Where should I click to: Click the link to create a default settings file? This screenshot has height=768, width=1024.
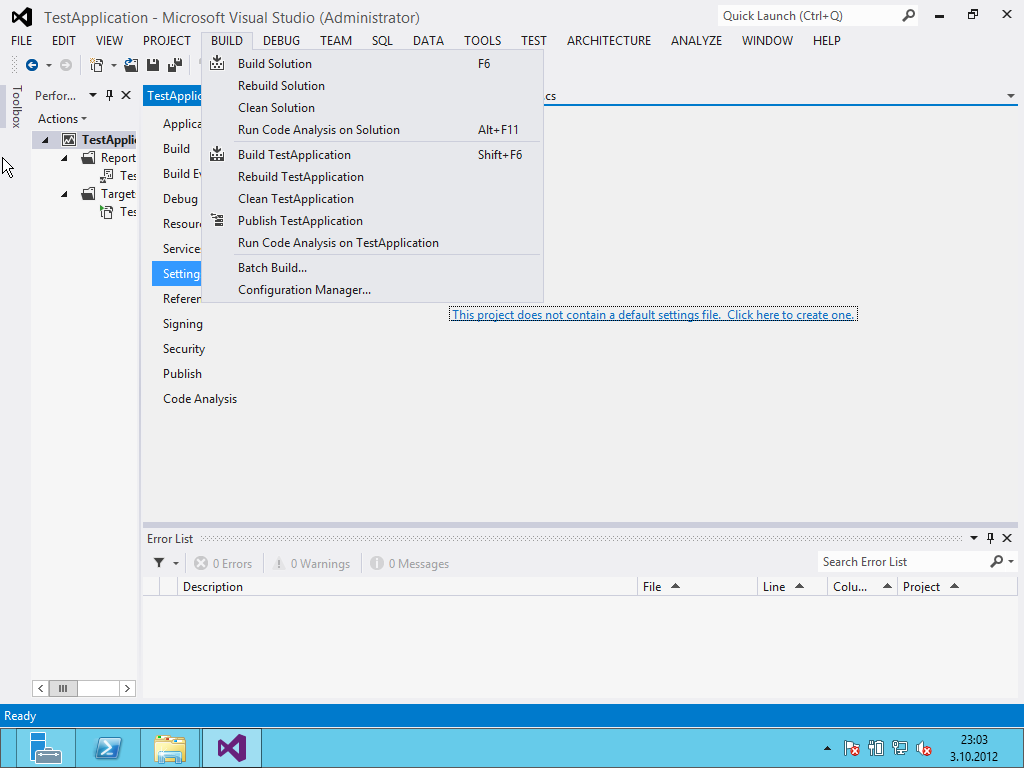653,315
